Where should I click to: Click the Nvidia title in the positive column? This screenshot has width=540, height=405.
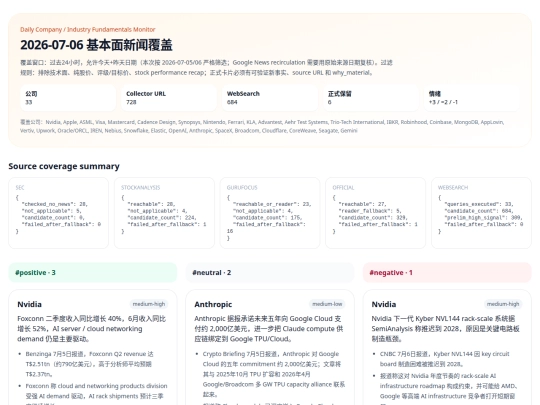click(x=30, y=304)
